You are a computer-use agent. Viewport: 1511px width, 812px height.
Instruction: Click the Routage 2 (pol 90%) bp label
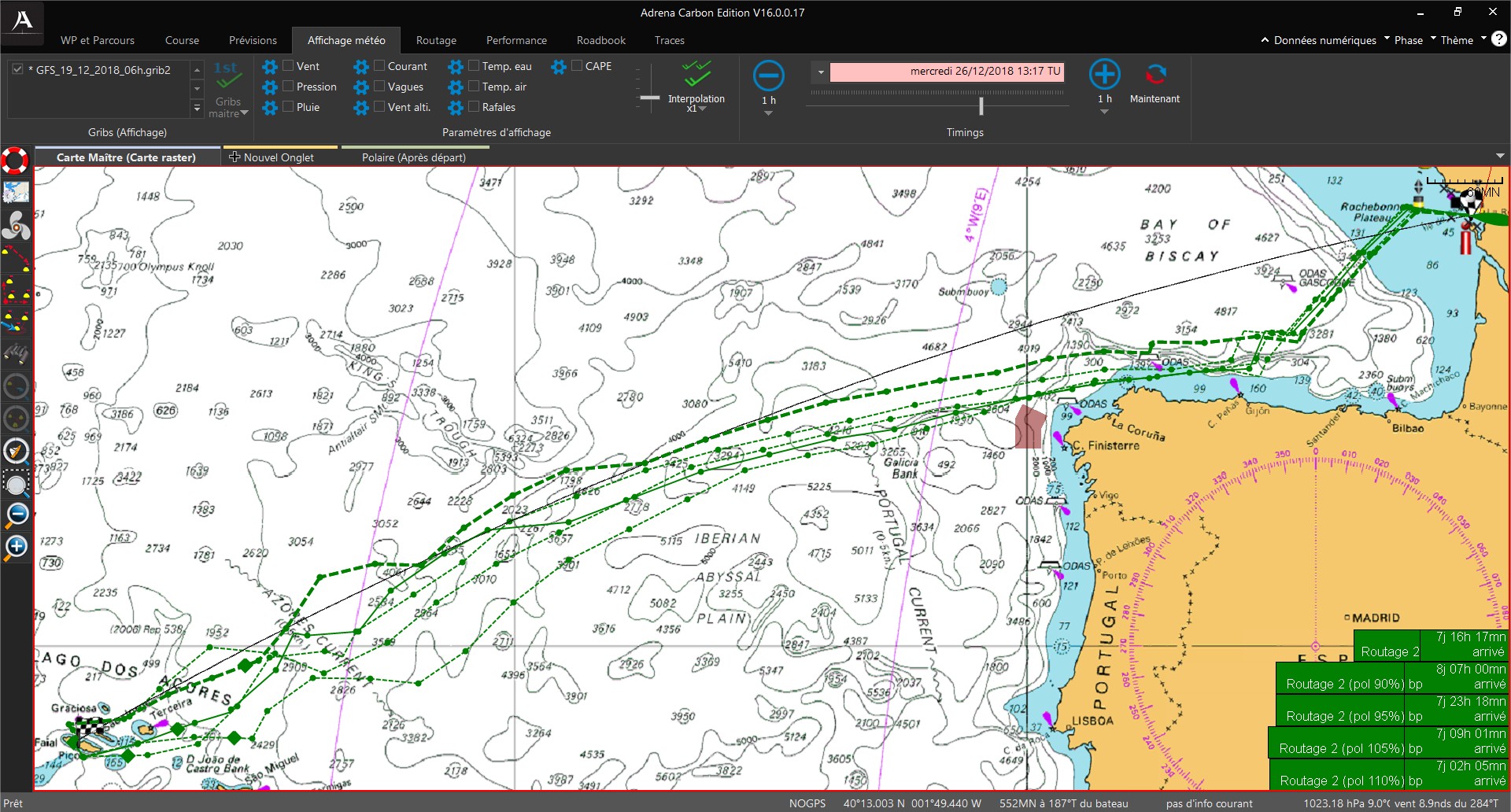coord(1354,684)
